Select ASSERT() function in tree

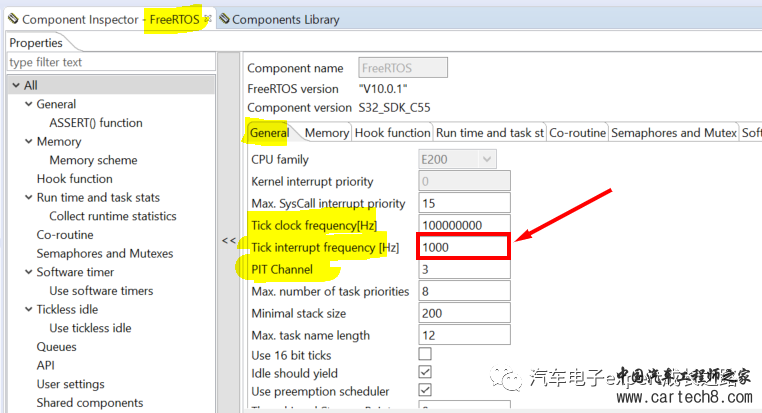pyautogui.click(x=96, y=123)
